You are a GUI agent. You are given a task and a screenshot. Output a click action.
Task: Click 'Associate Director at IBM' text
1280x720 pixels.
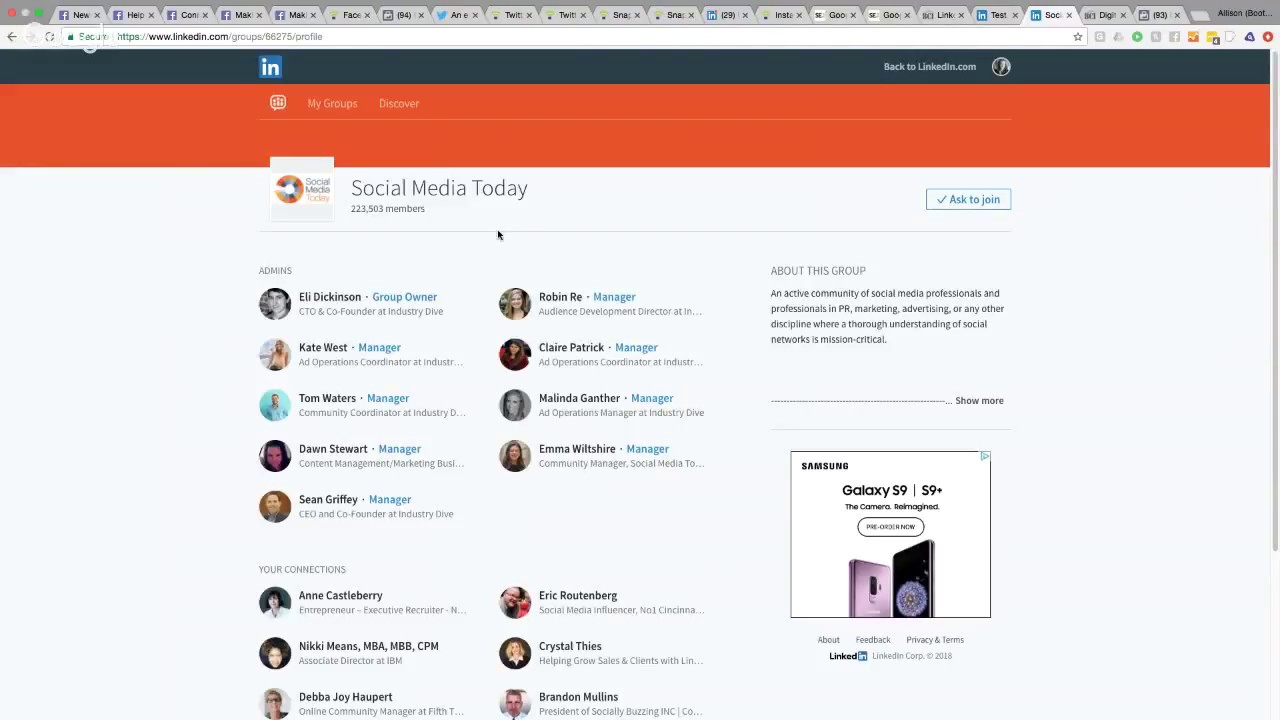coord(350,661)
